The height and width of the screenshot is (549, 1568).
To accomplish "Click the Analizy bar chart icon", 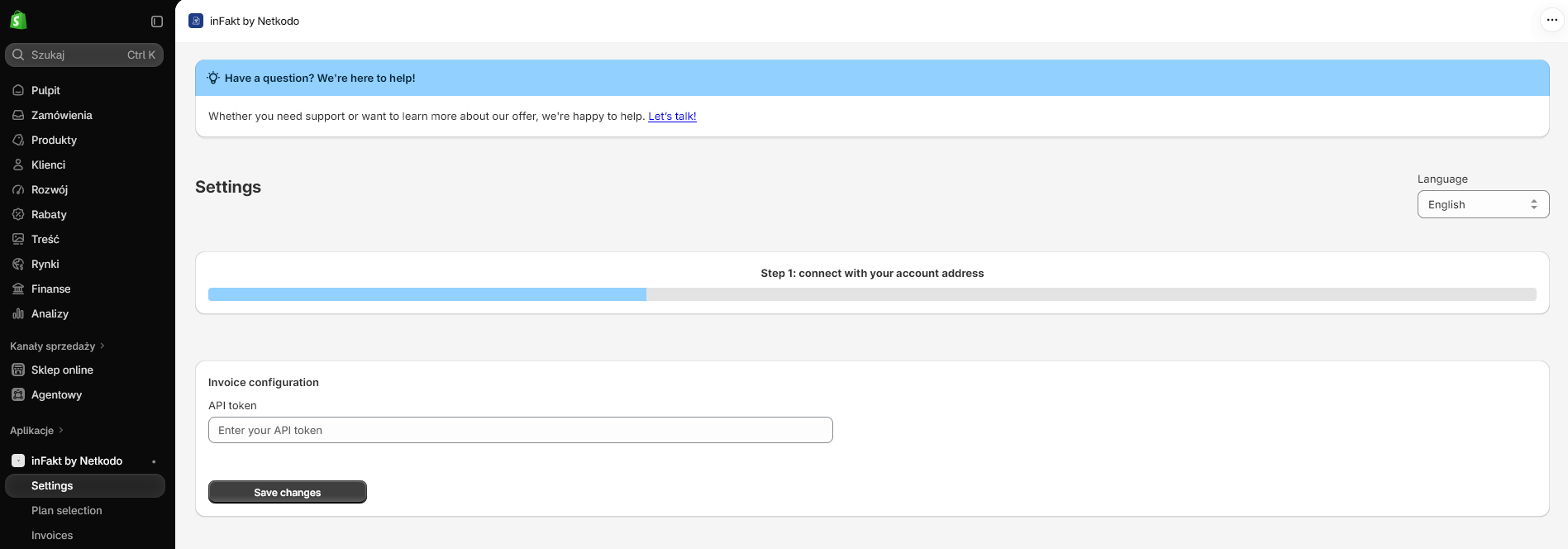I will point(18,313).
